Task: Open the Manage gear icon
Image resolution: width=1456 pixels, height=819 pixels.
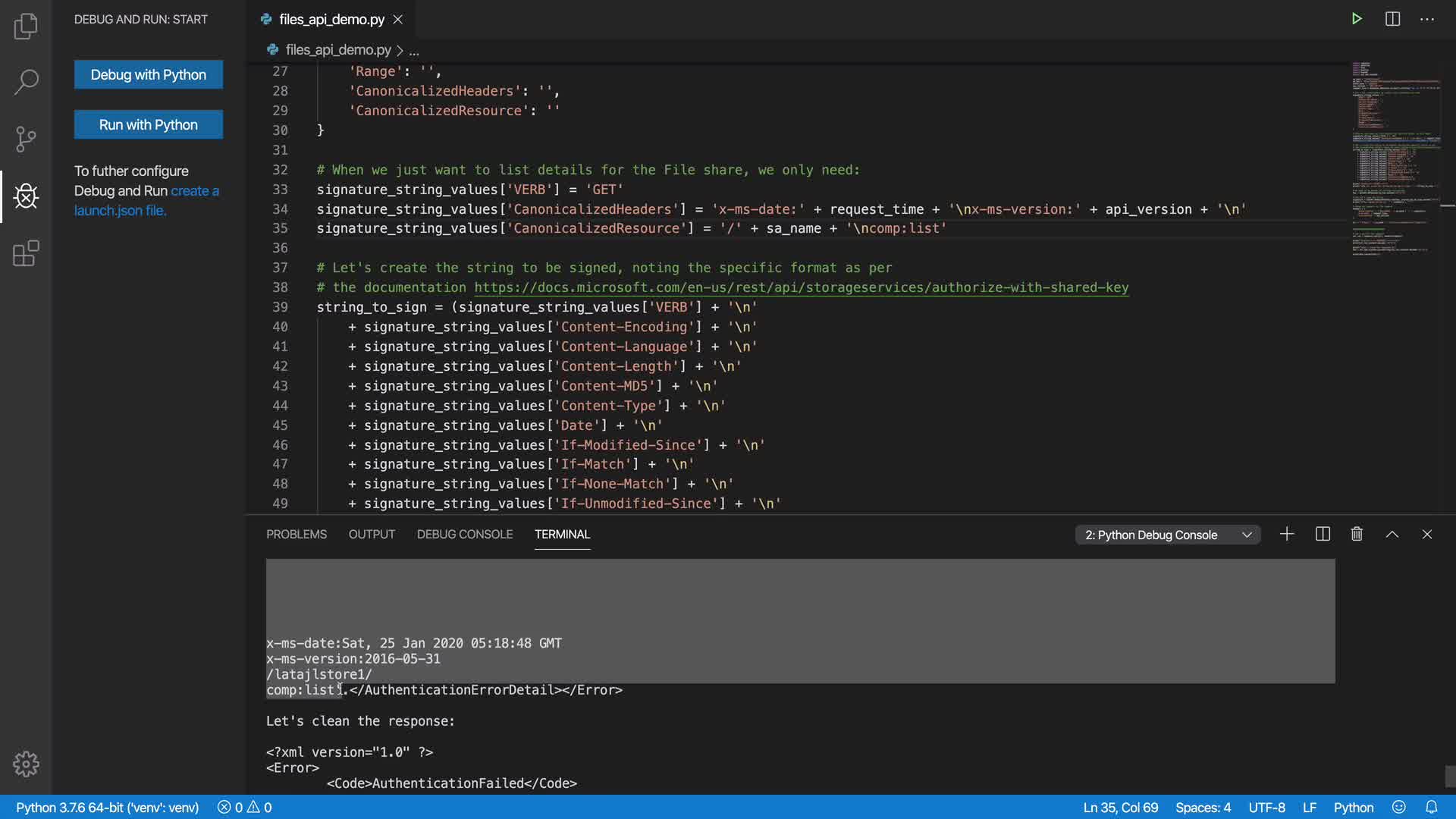Action: (x=26, y=764)
